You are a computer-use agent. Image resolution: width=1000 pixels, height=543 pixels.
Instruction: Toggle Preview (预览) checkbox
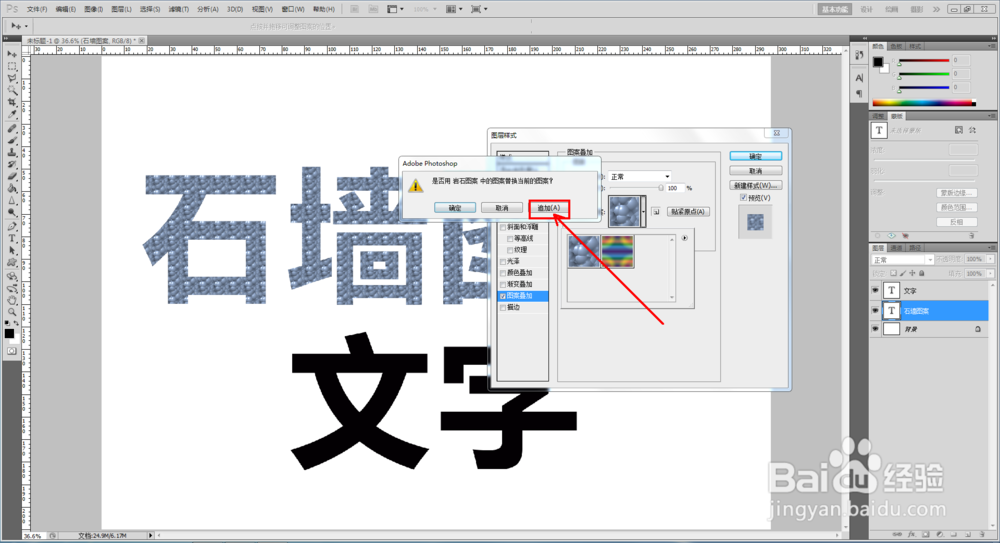[x=744, y=198]
